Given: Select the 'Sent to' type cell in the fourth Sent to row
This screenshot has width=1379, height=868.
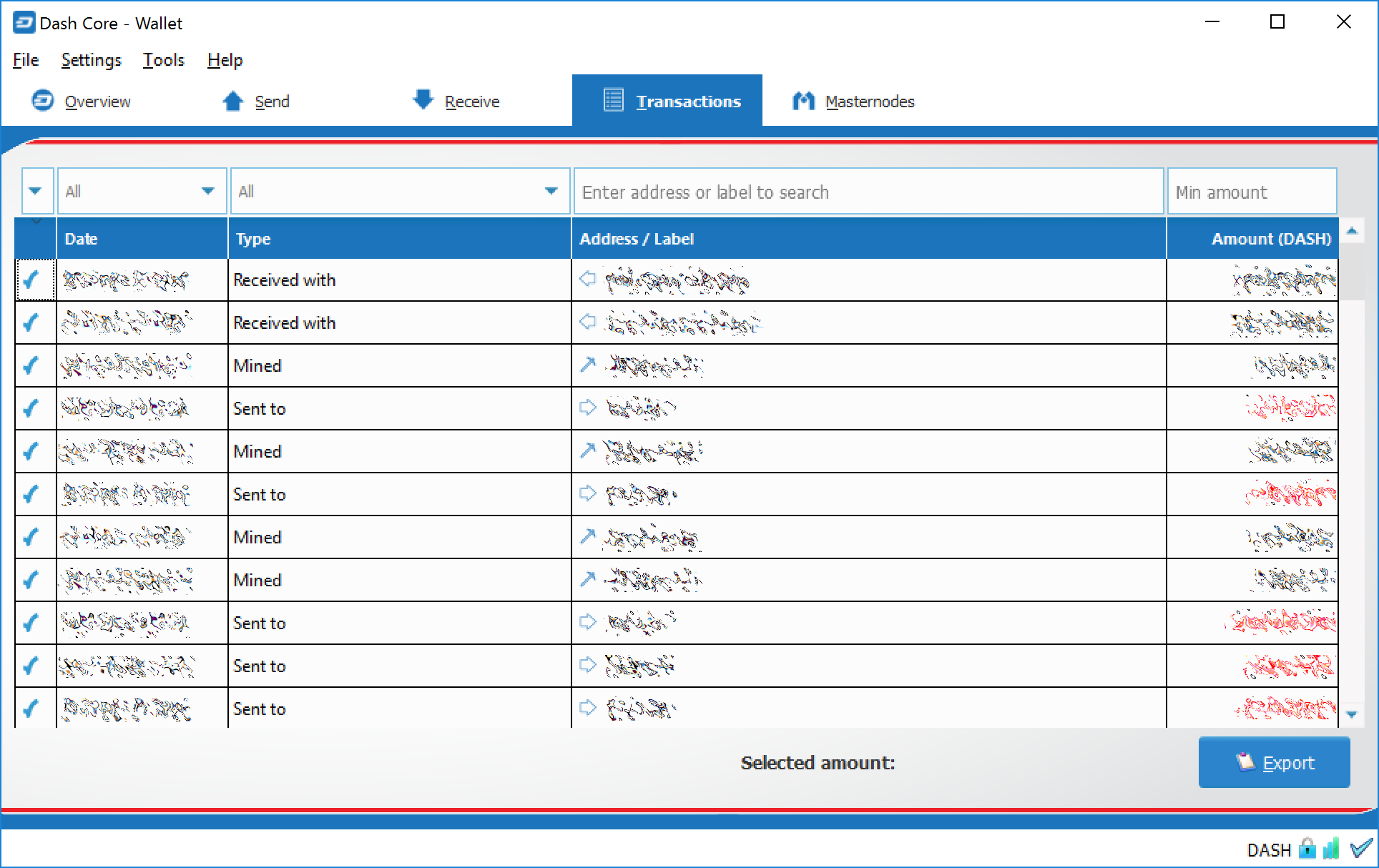Looking at the screenshot, I should (x=400, y=666).
